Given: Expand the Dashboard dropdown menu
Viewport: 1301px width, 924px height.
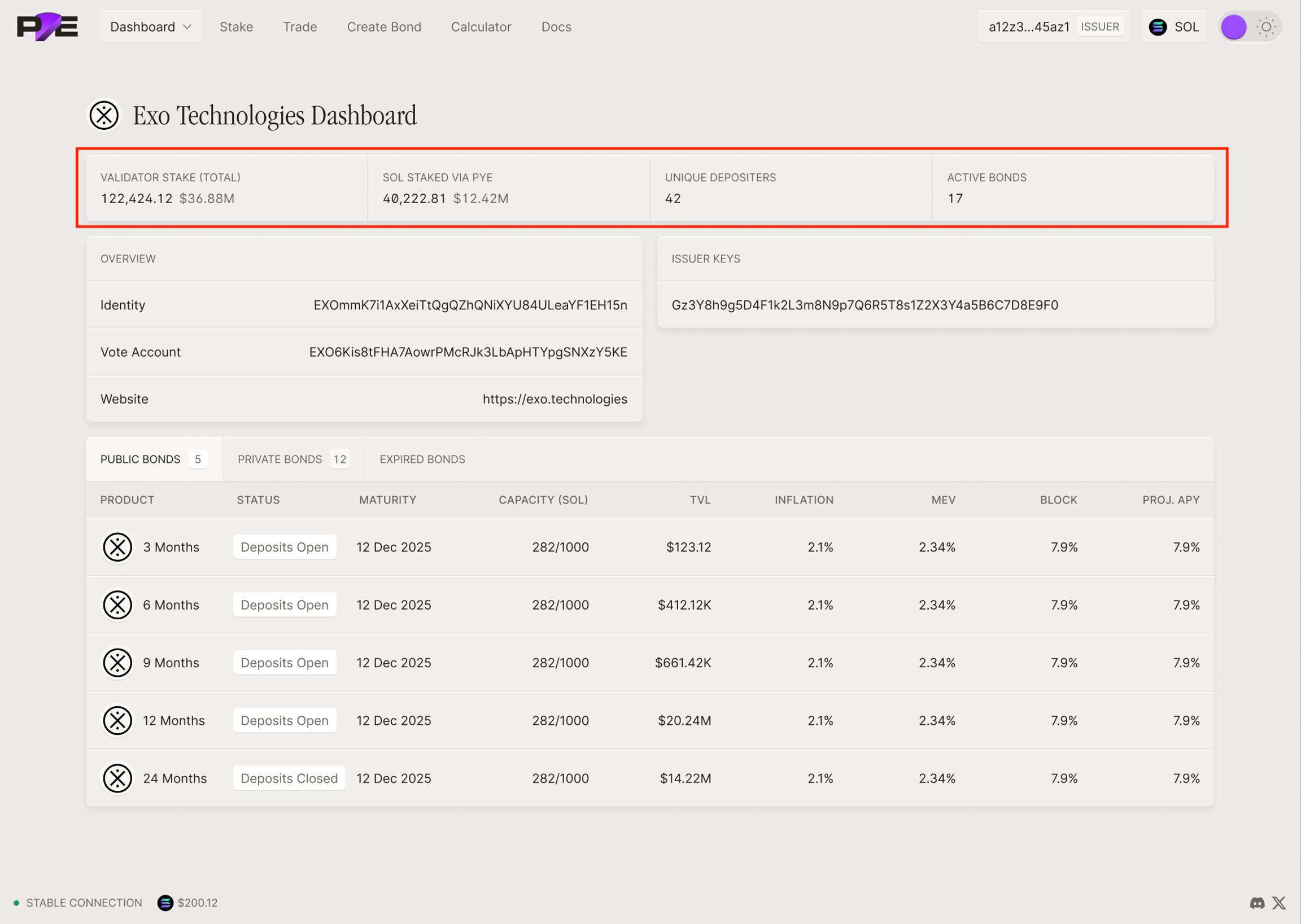Looking at the screenshot, I should (x=150, y=27).
